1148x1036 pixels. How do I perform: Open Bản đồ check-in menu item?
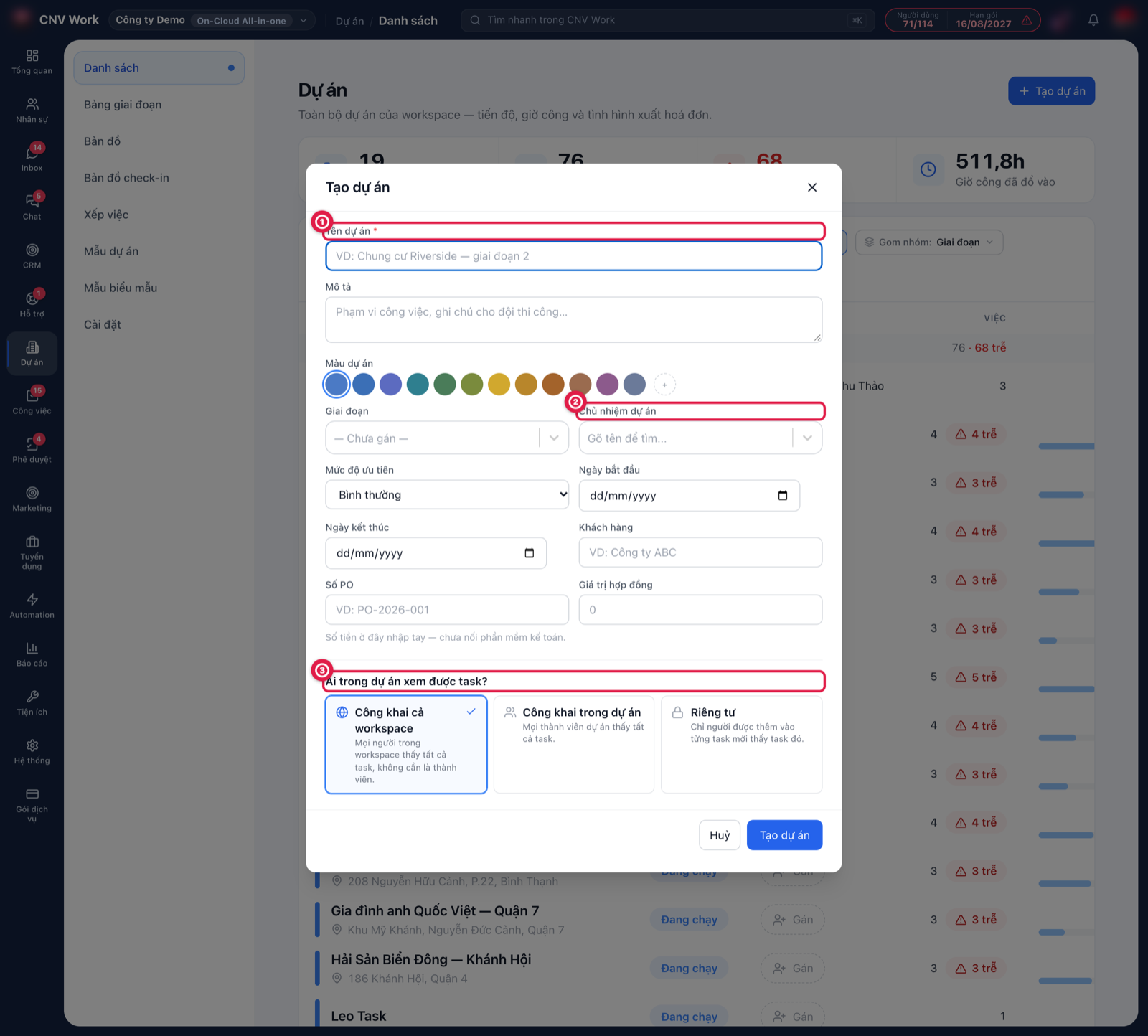(x=126, y=178)
